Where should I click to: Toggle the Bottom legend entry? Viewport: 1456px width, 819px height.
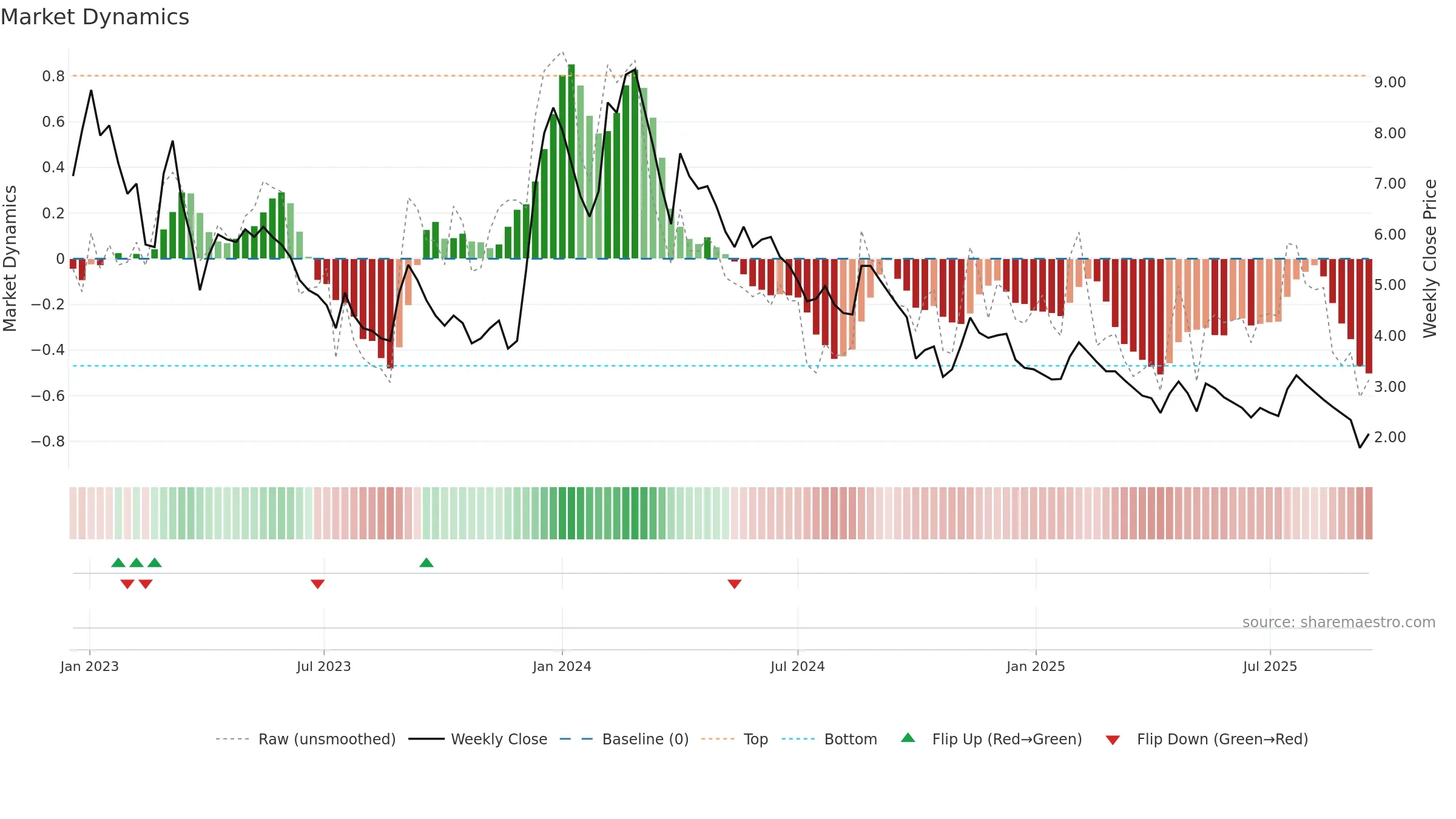pyautogui.click(x=829, y=739)
